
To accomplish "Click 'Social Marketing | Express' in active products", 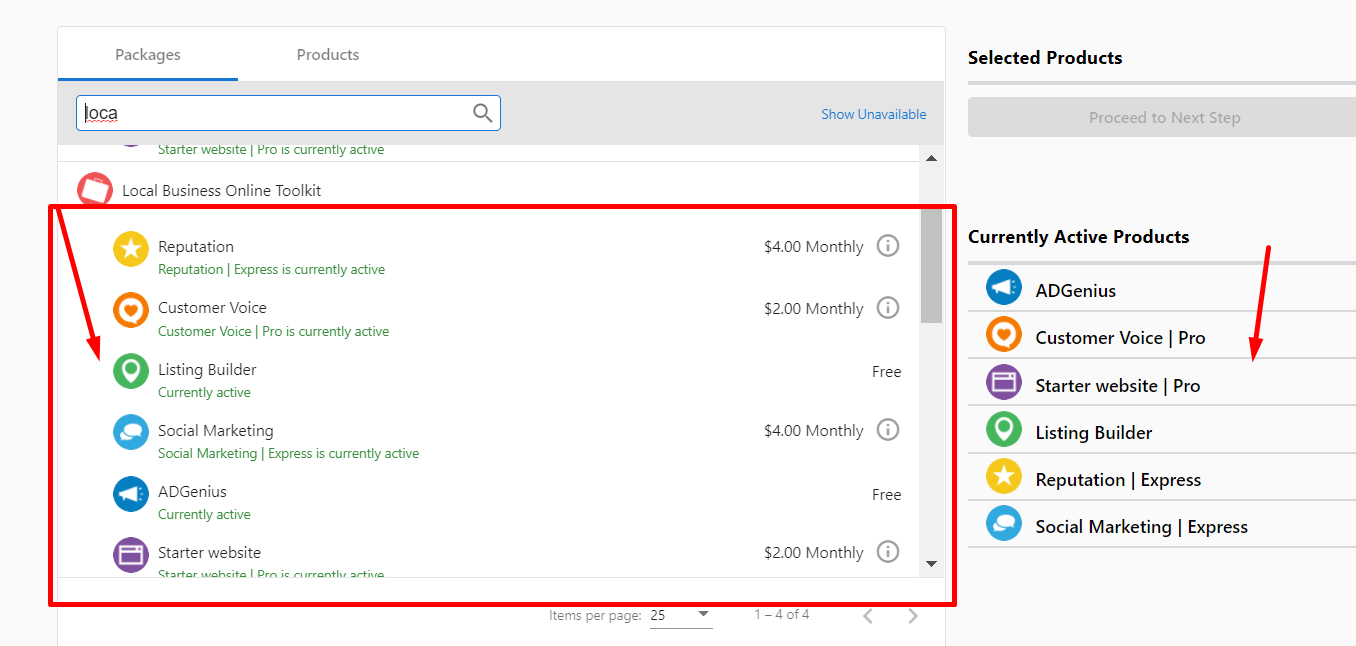I will coord(1142,527).
